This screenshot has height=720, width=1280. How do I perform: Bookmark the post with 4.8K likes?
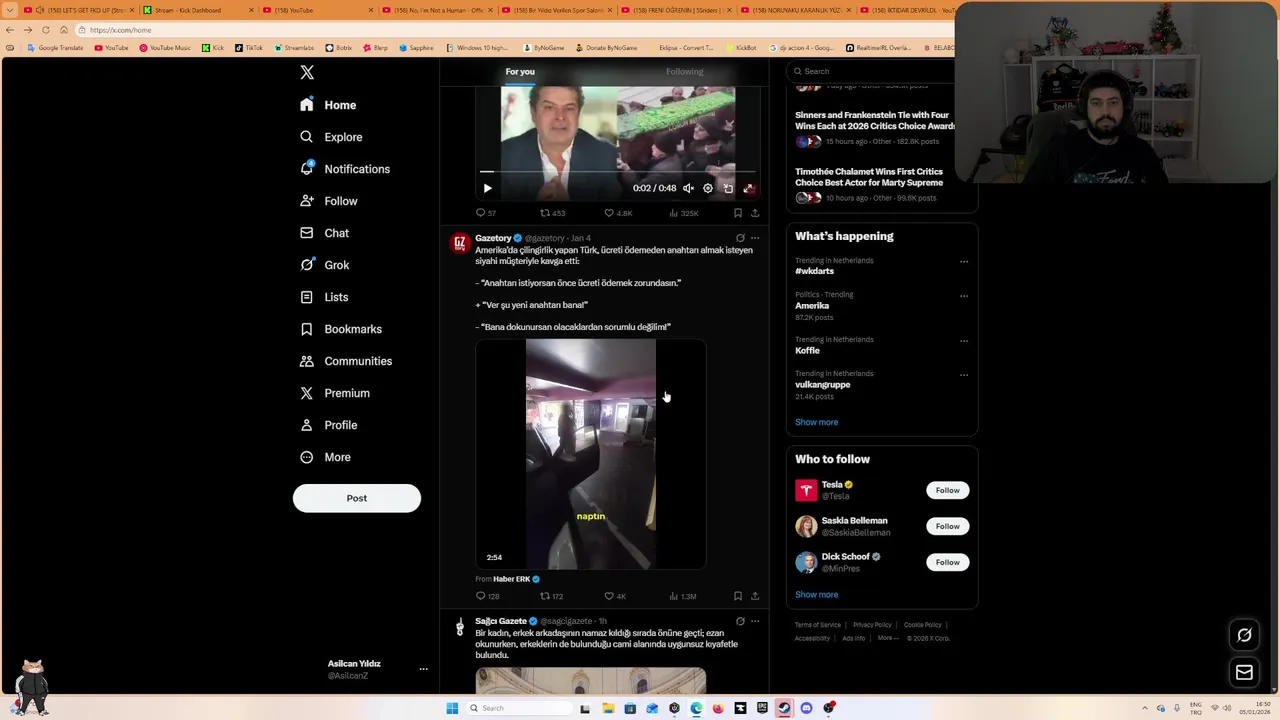[738, 213]
